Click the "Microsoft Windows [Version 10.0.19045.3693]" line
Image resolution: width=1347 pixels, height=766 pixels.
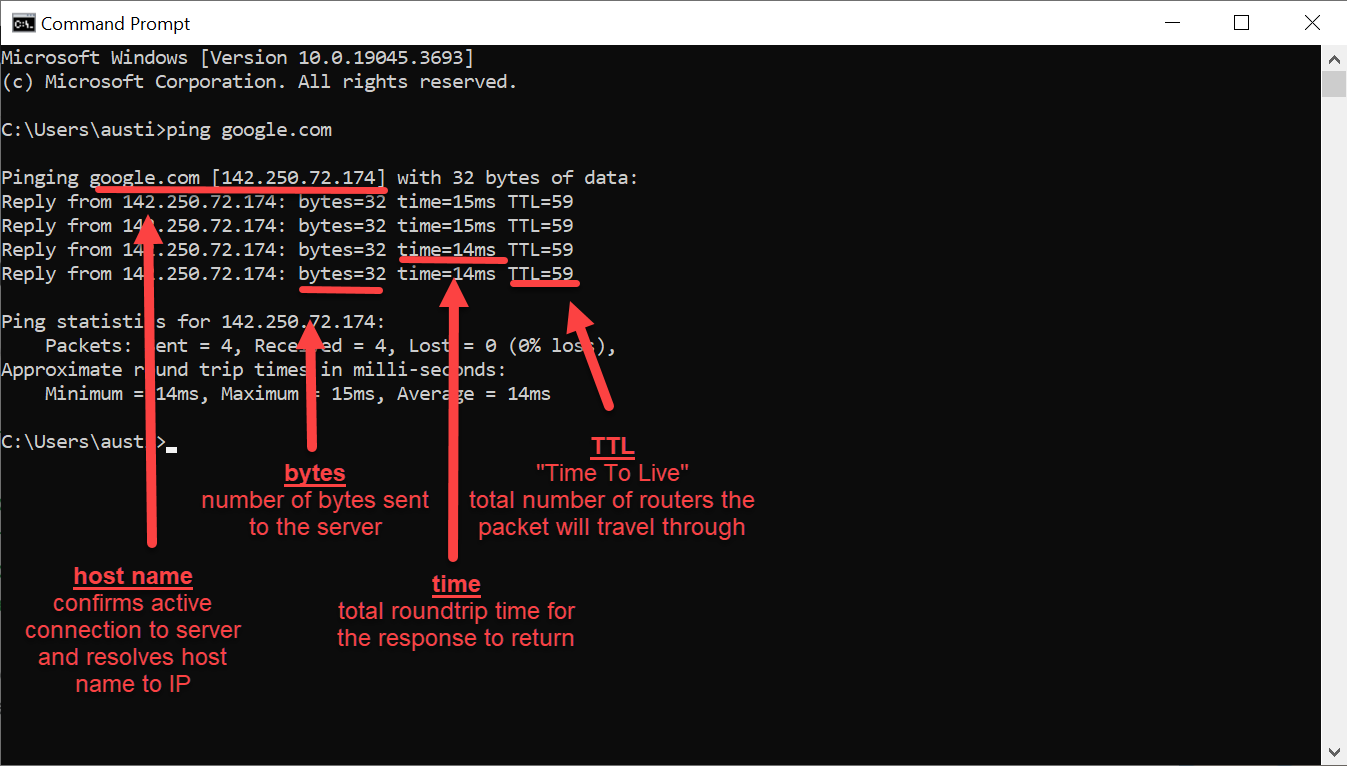click(238, 58)
